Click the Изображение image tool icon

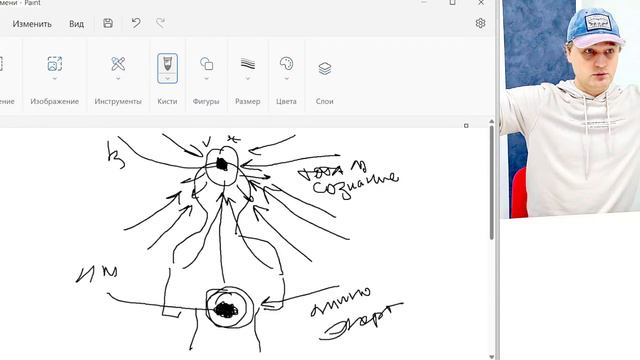click(55, 64)
